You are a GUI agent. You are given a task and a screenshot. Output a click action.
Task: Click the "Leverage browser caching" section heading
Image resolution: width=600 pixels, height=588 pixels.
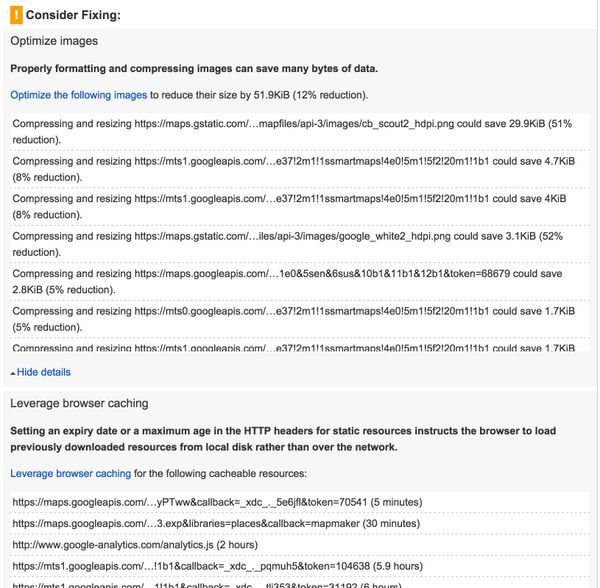click(79, 403)
